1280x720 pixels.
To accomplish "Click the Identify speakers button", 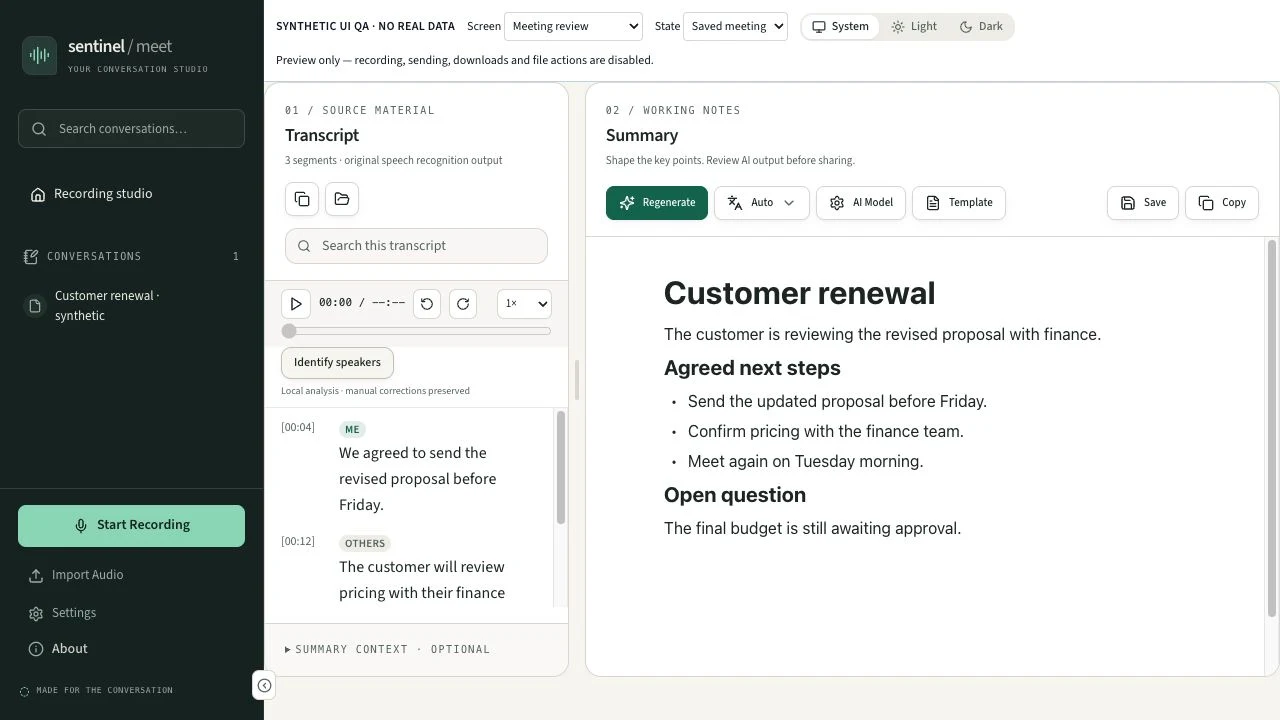I will click(x=337, y=363).
